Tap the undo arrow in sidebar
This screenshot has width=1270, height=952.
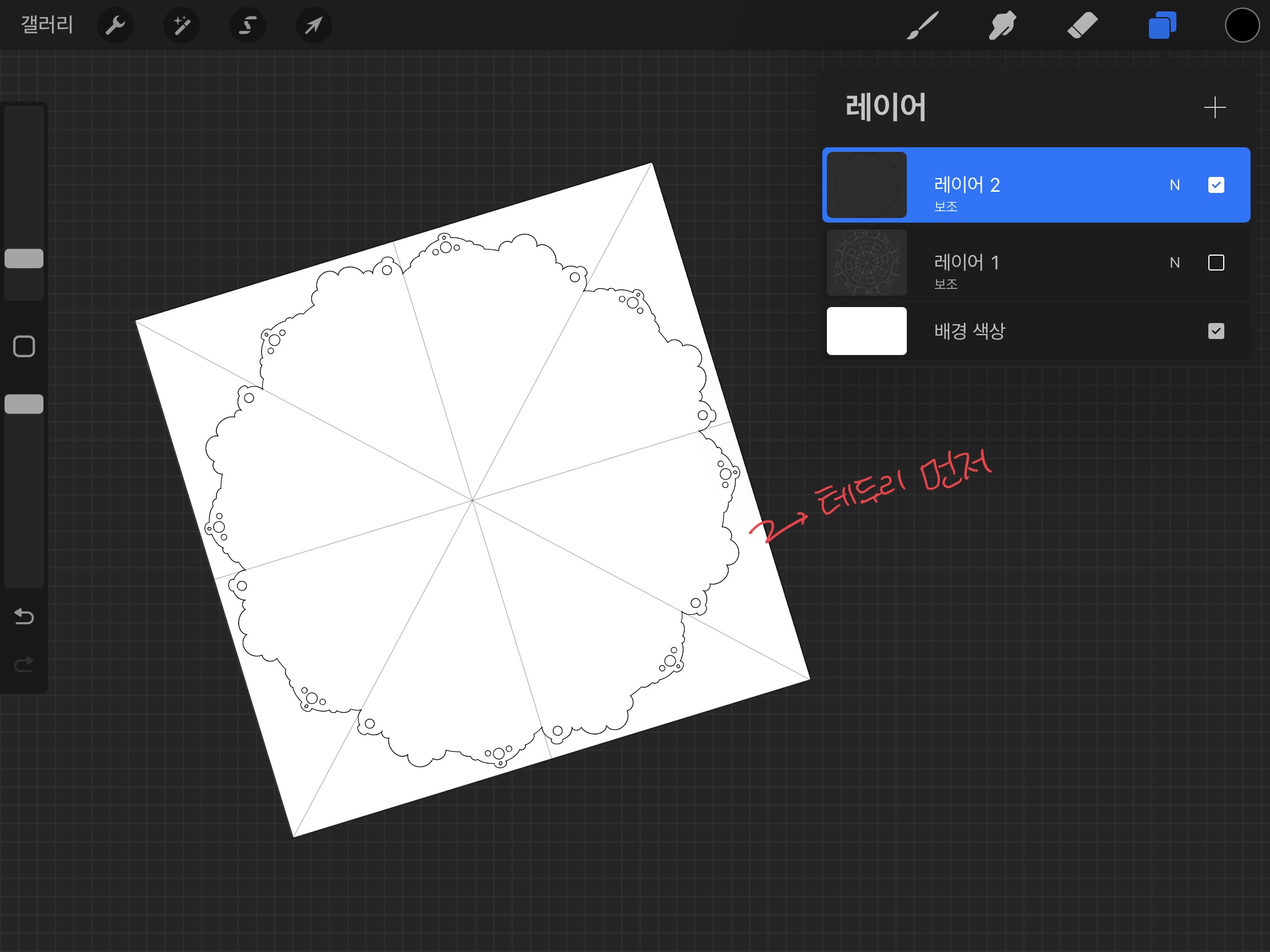pos(24,616)
